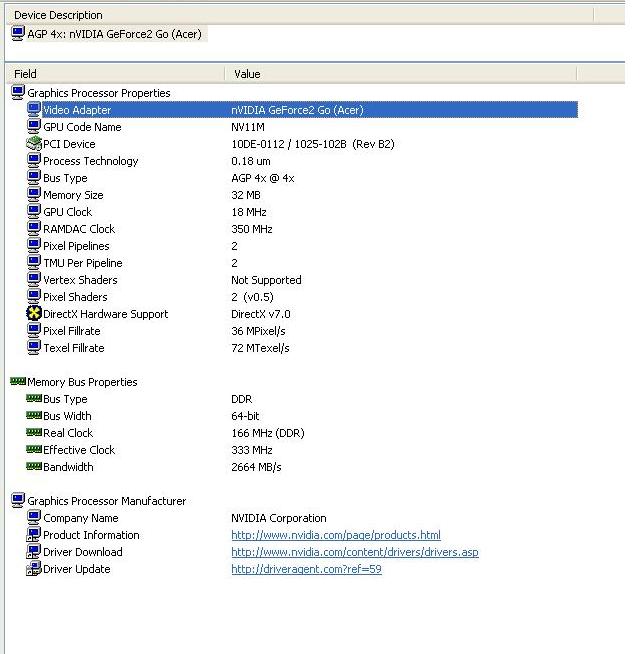This screenshot has height=654, width=640.
Task: Click the value NV11M
Action: point(248,127)
